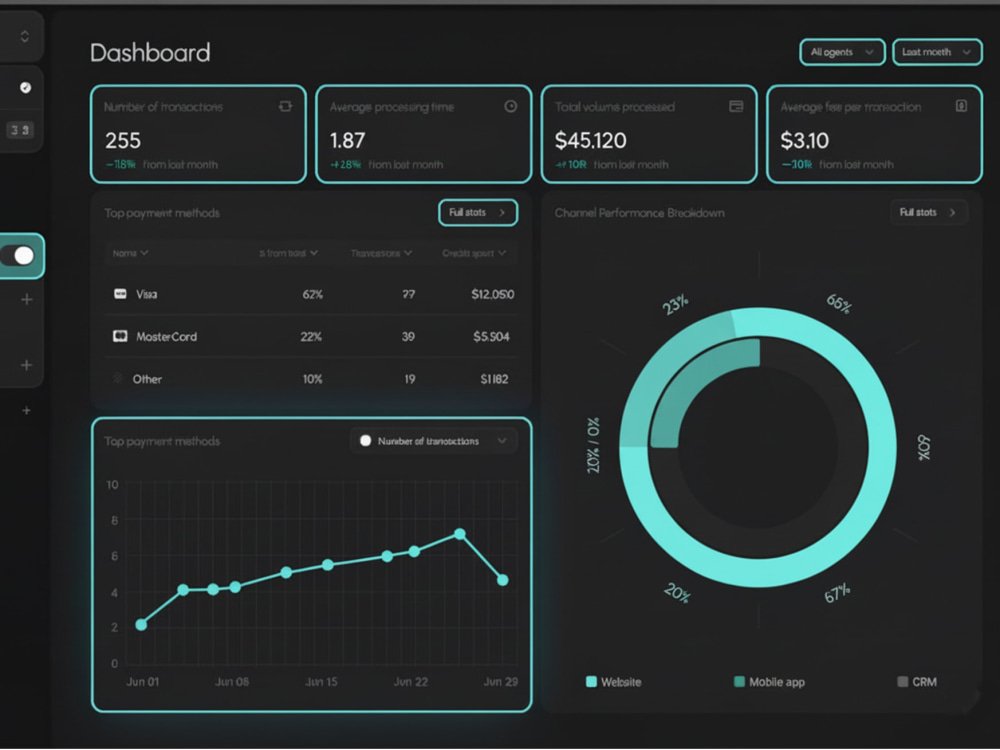
Task: Click the $5,504 amount in MasterCard row
Action: click(x=491, y=336)
